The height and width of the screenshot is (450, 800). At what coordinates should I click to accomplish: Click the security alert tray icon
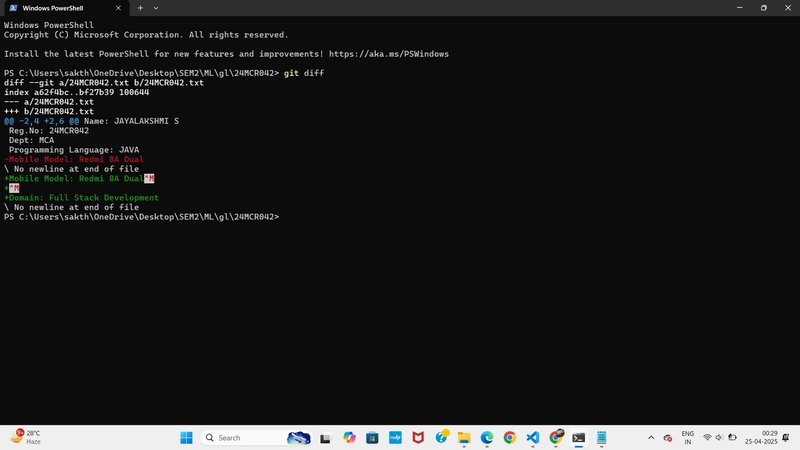[x=667, y=438]
